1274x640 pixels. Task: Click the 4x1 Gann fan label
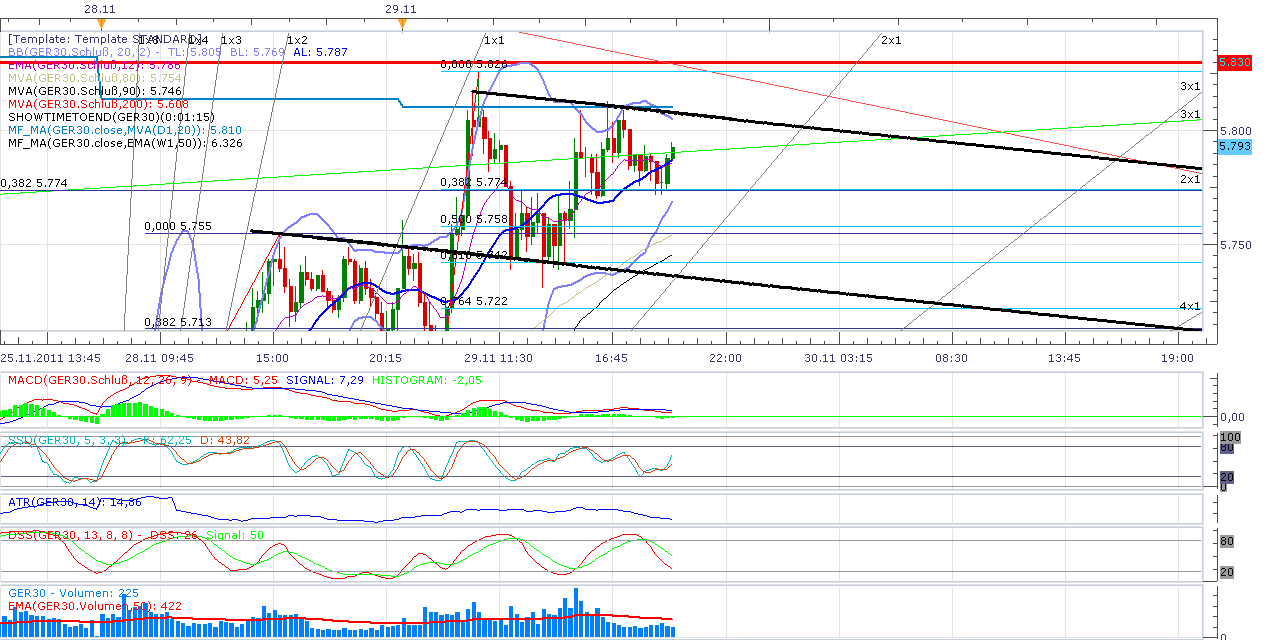tap(1189, 306)
